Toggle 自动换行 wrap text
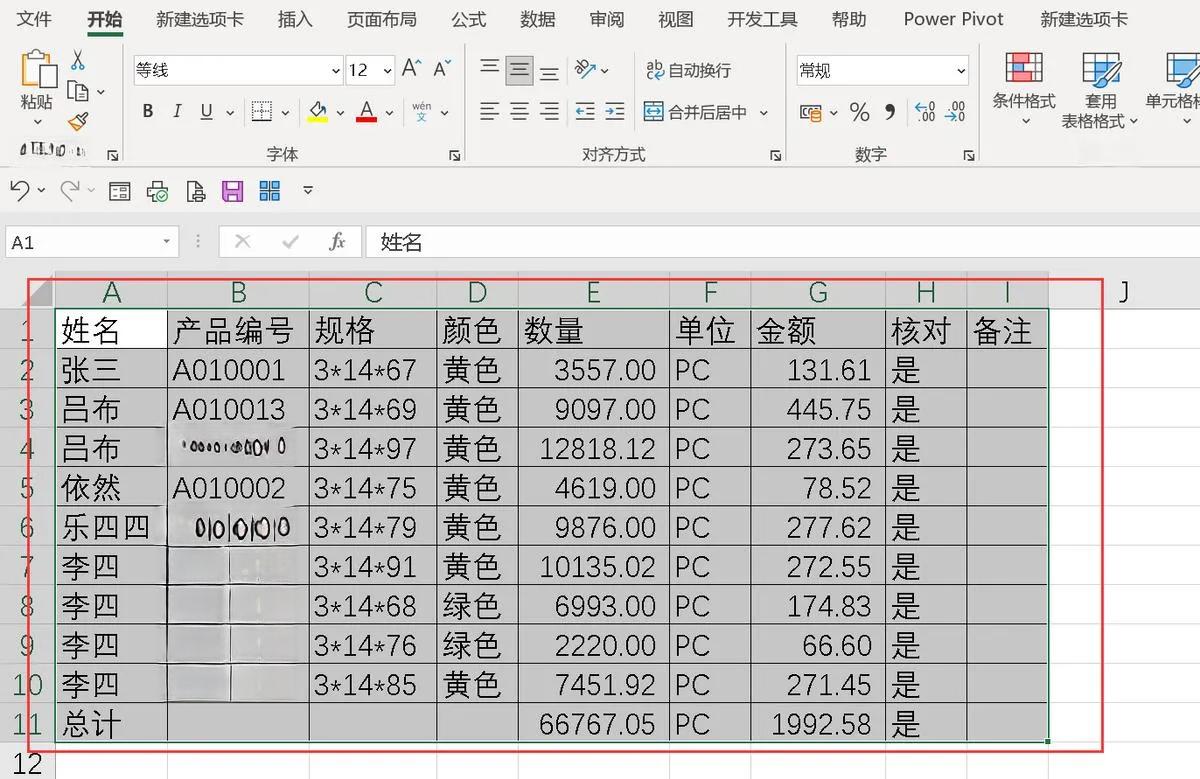This screenshot has width=1200, height=779. click(688, 70)
